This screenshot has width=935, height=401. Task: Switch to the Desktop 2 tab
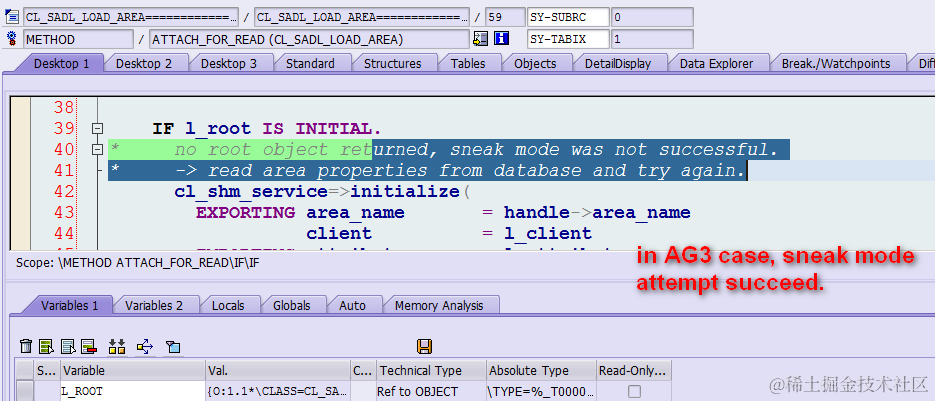click(144, 63)
